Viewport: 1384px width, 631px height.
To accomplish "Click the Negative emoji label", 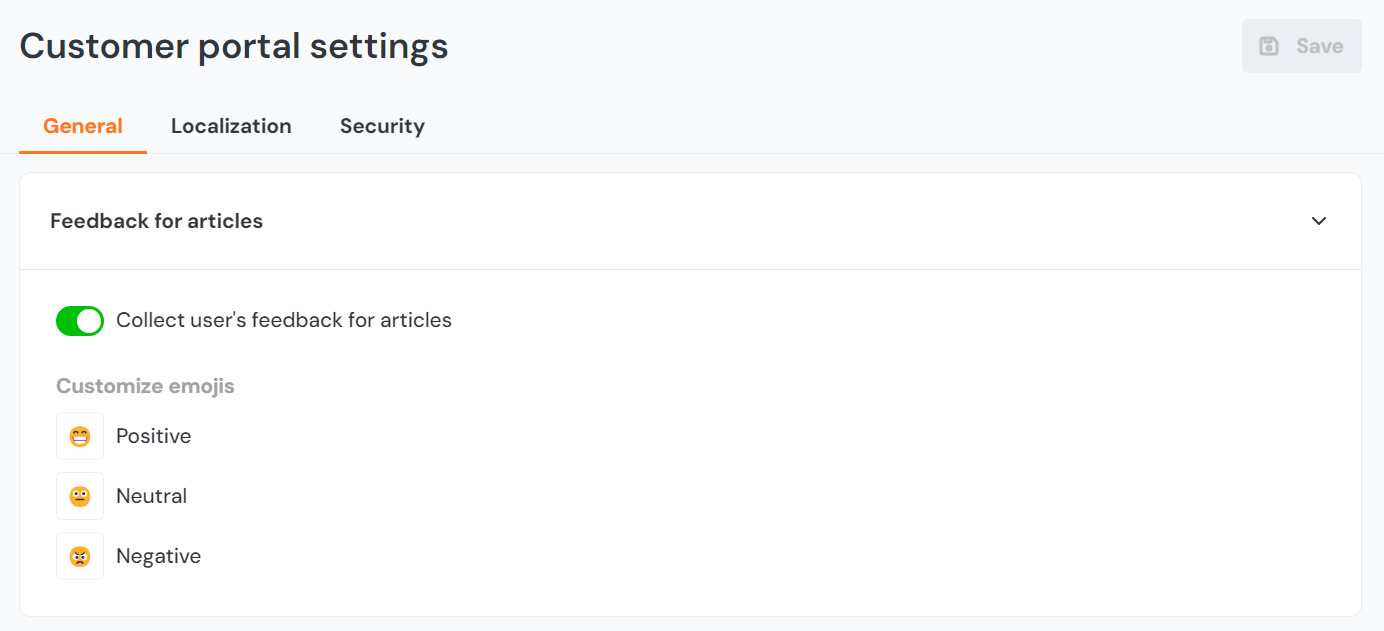I will coord(159,556).
